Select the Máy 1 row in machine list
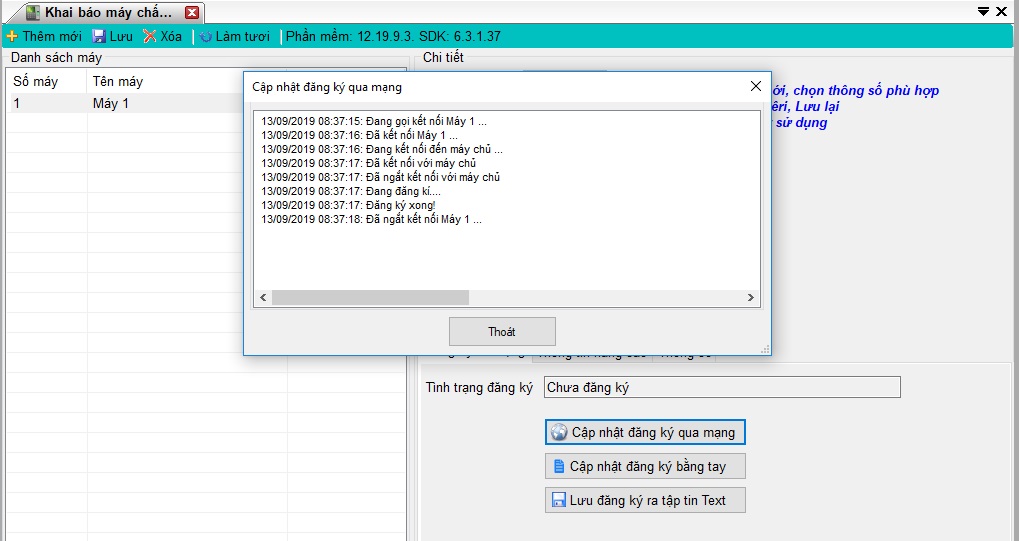 [110, 103]
